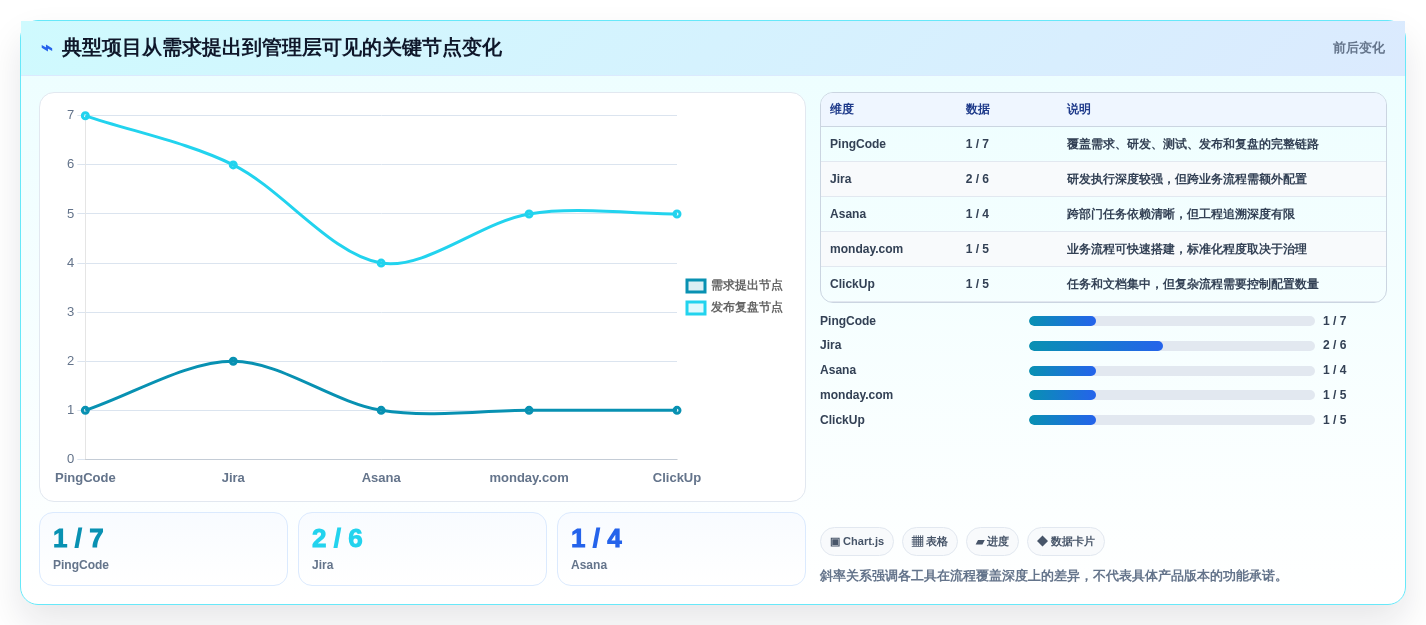Viewport: 1426px width, 625px height.
Task: Toggle the 需求提出节点 legend swatch
Action: pos(696,286)
